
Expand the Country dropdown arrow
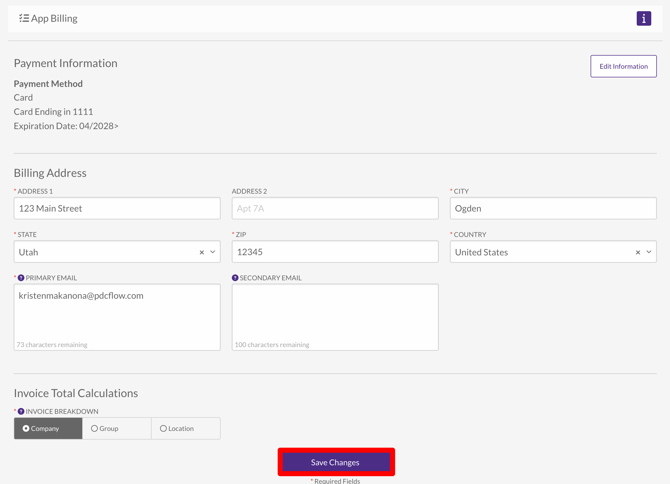pyautogui.click(x=649, y=252)
